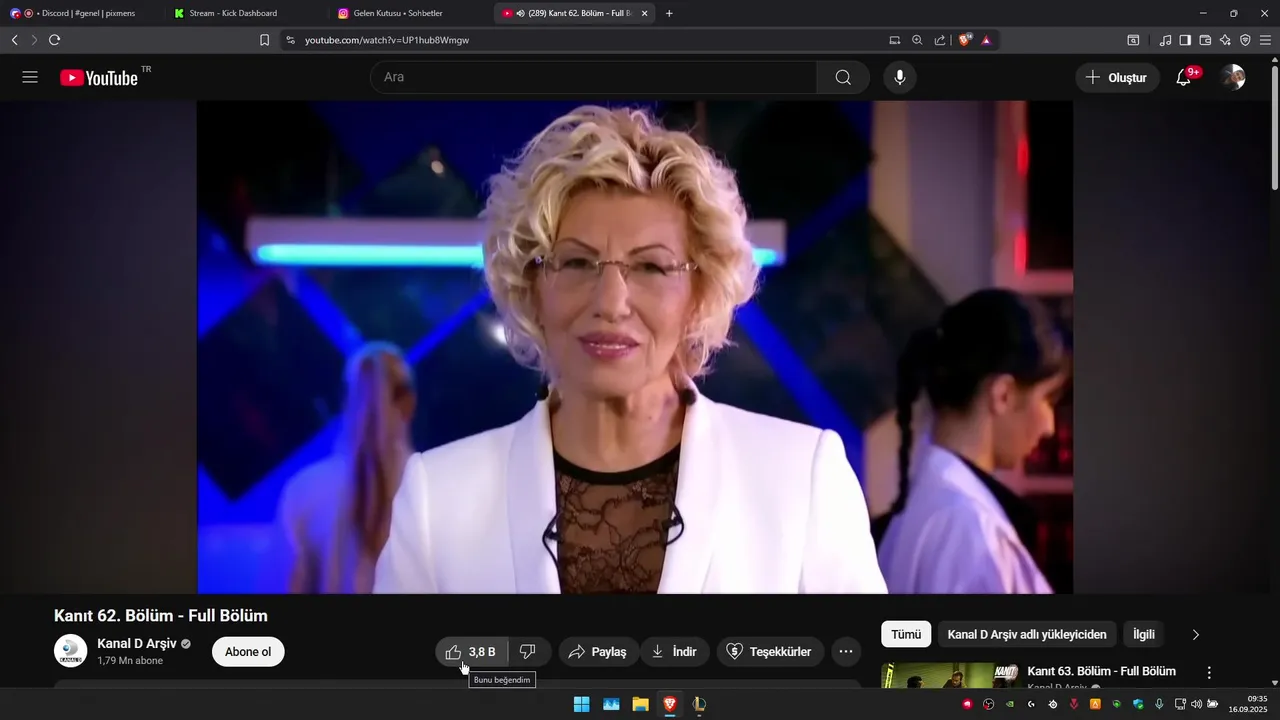Viewport: 1280px width, 720px height.
Task: Click the search magnifier button
Action: (x=843, y=77)
